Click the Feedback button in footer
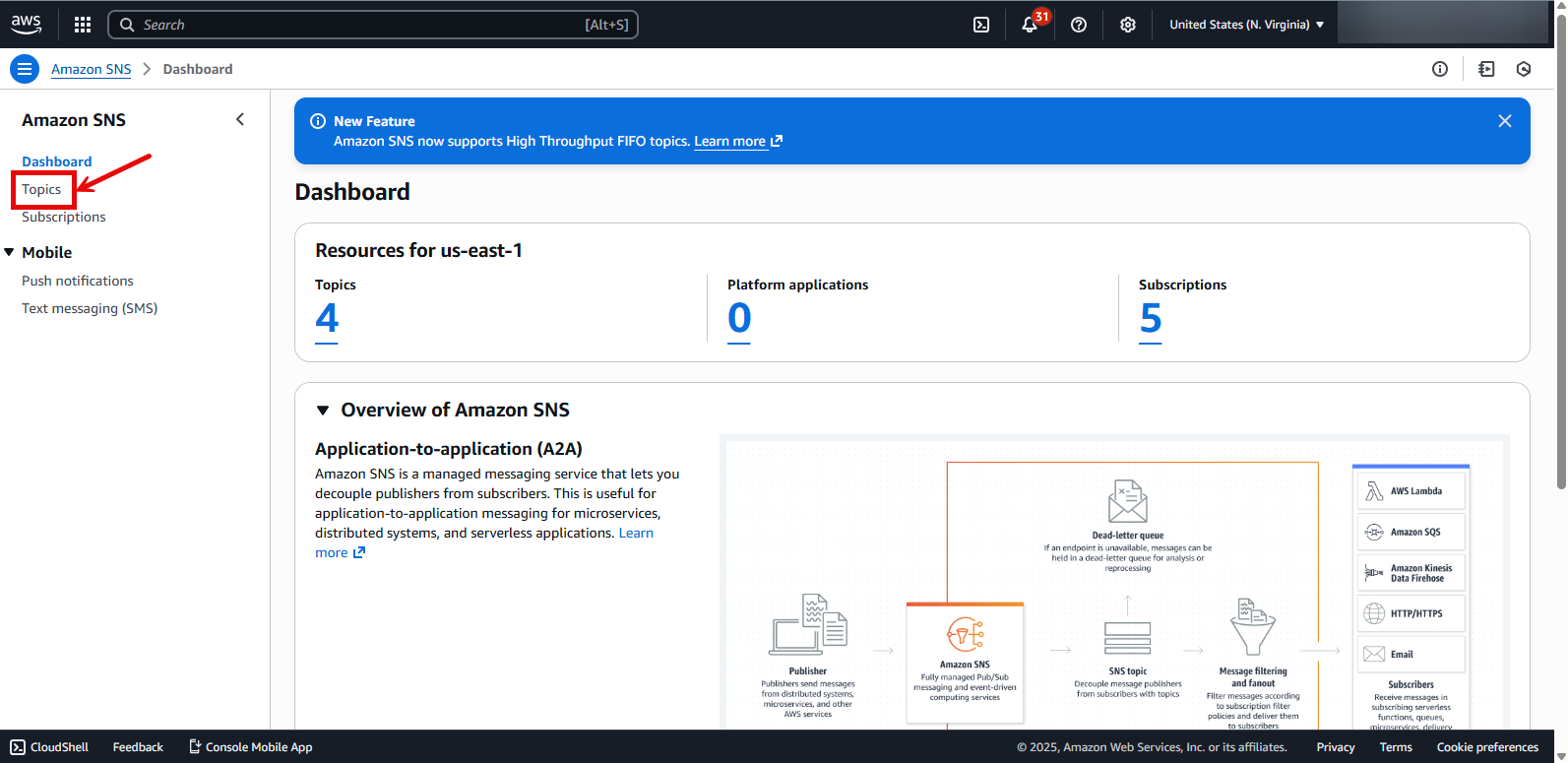The height and width of the screenshot is (763, 1568). (x=138, y=747)
